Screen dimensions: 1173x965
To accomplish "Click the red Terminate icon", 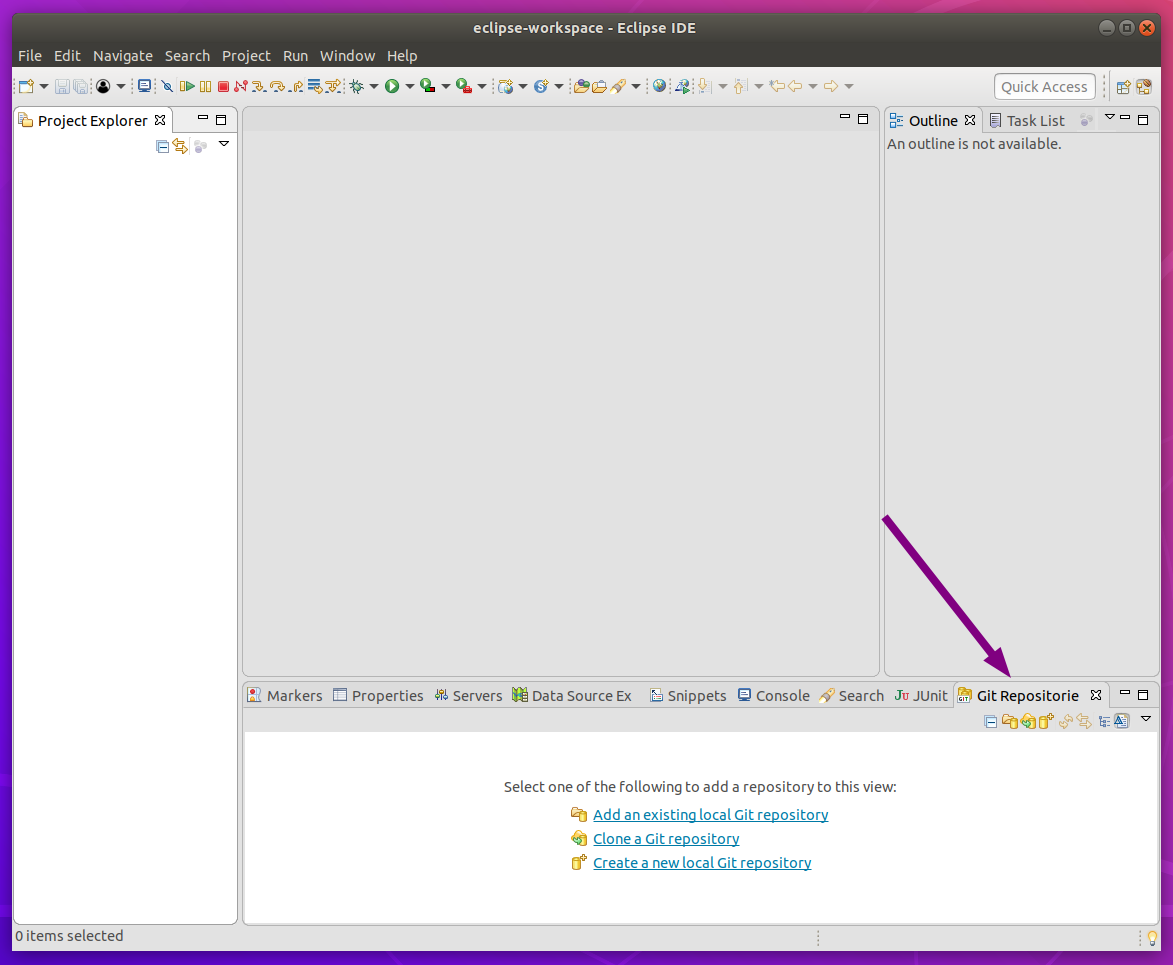I will [223, 86].
